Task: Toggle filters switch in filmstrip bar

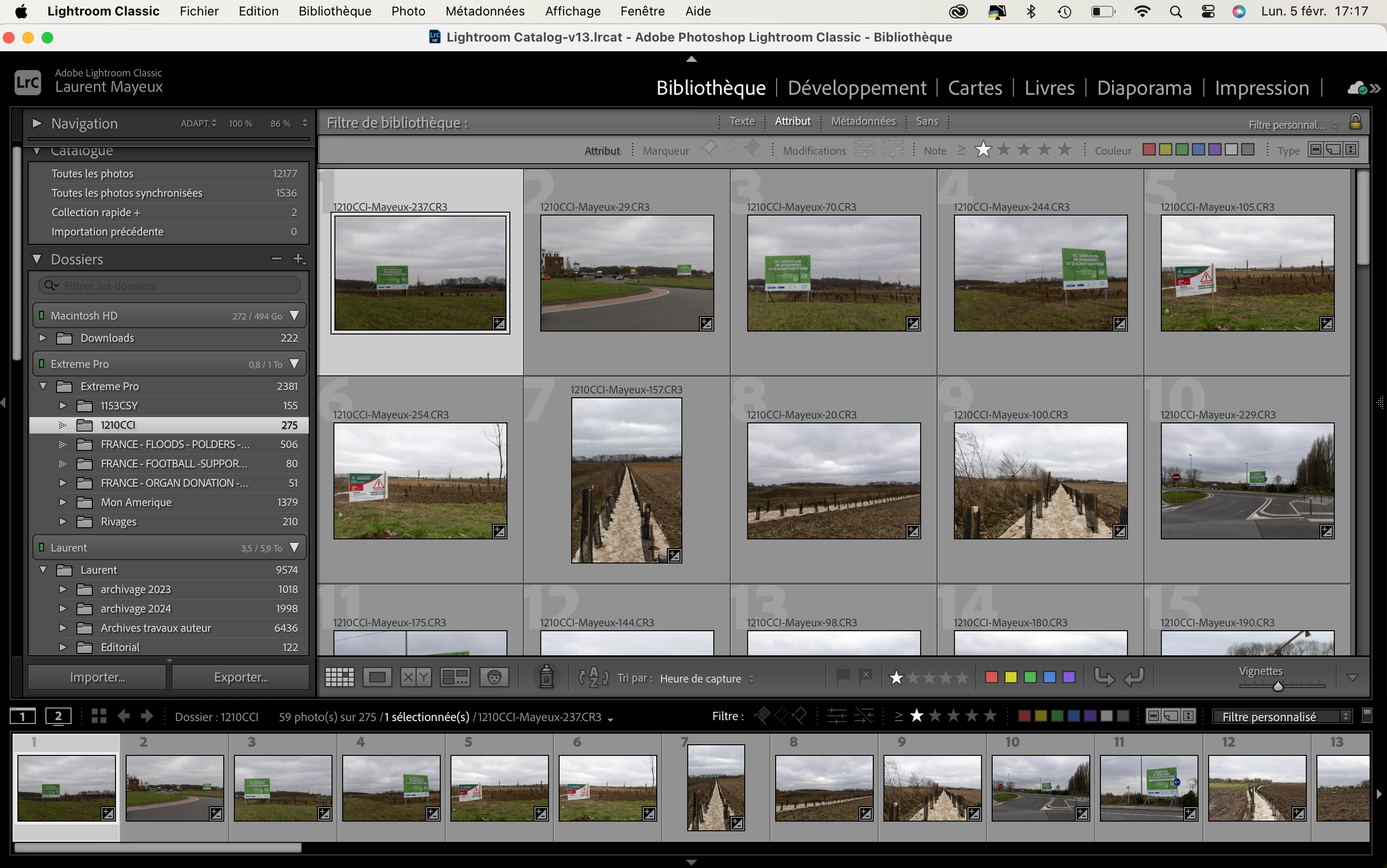Action: [1367, 715]
